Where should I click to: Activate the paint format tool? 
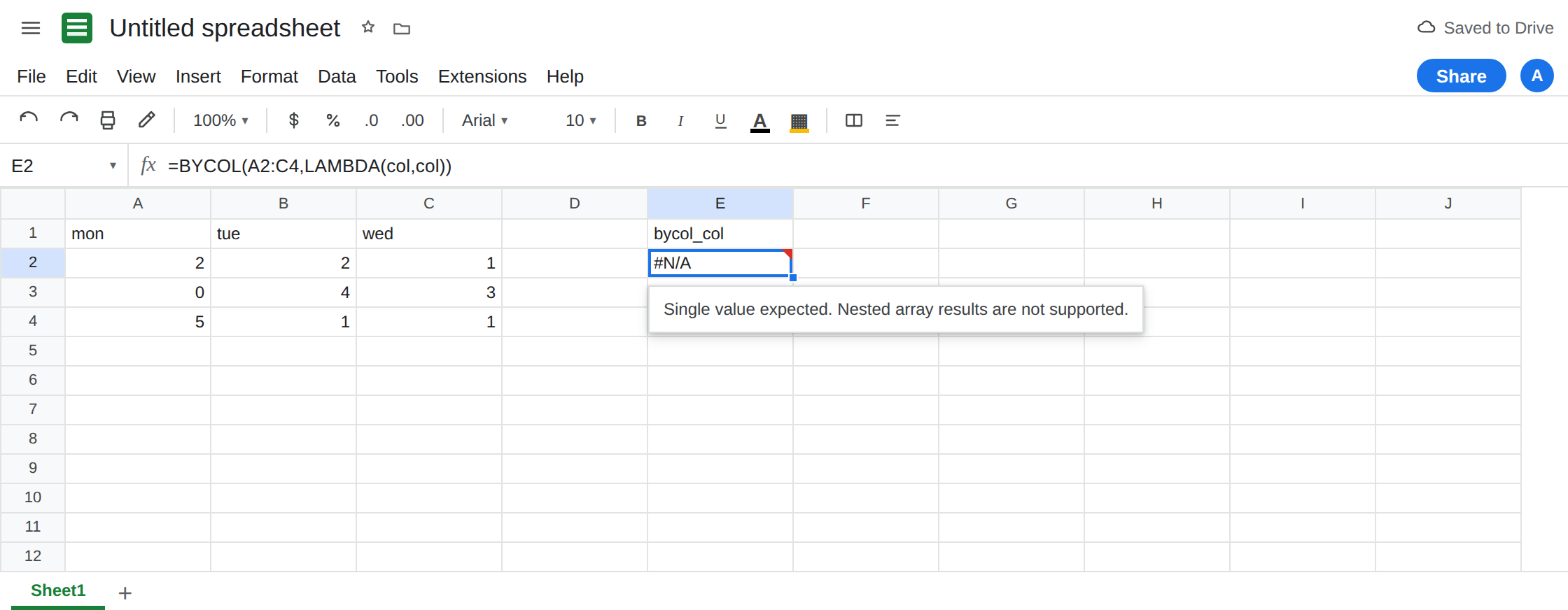pos(146,120)
